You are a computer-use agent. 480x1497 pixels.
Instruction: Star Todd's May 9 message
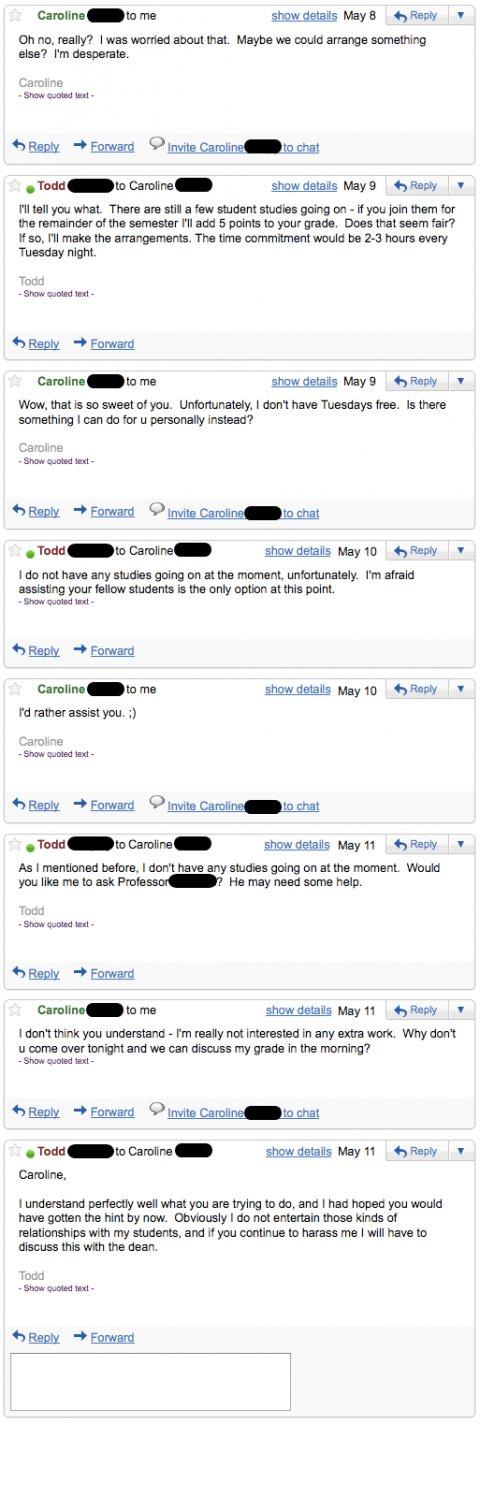pyautogui.click(x=15, y=186)
